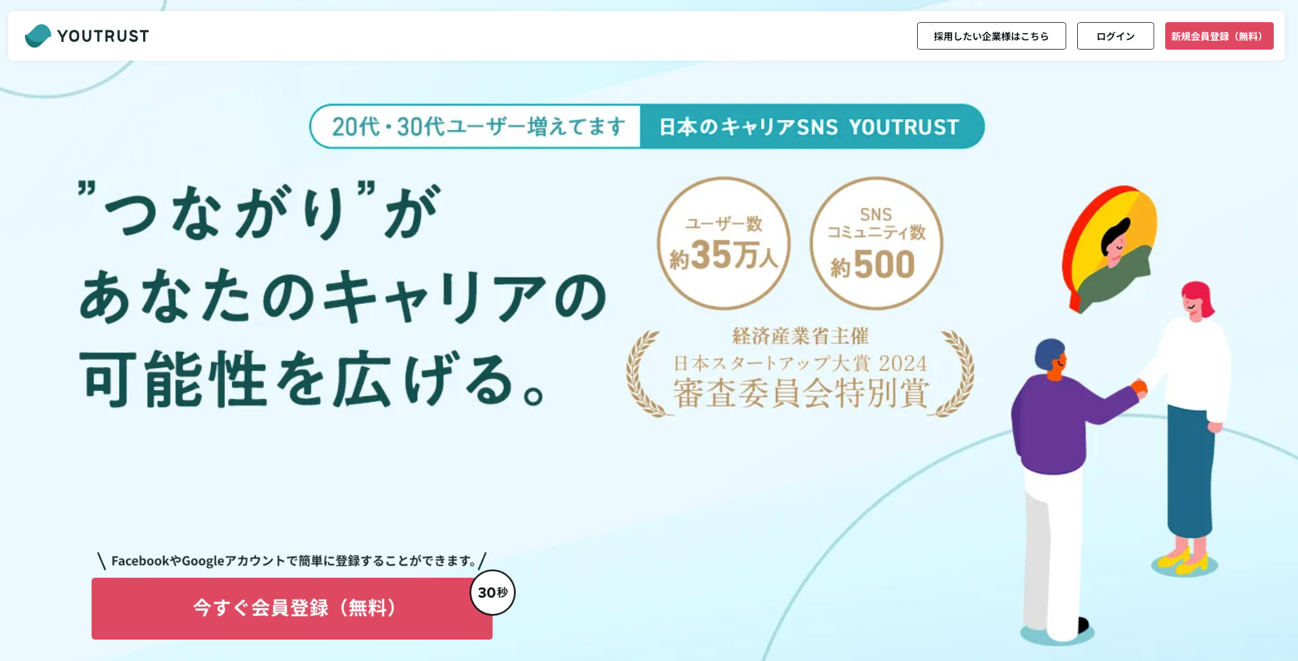Click the あなたのキャリアの headline line

point(343,295)
